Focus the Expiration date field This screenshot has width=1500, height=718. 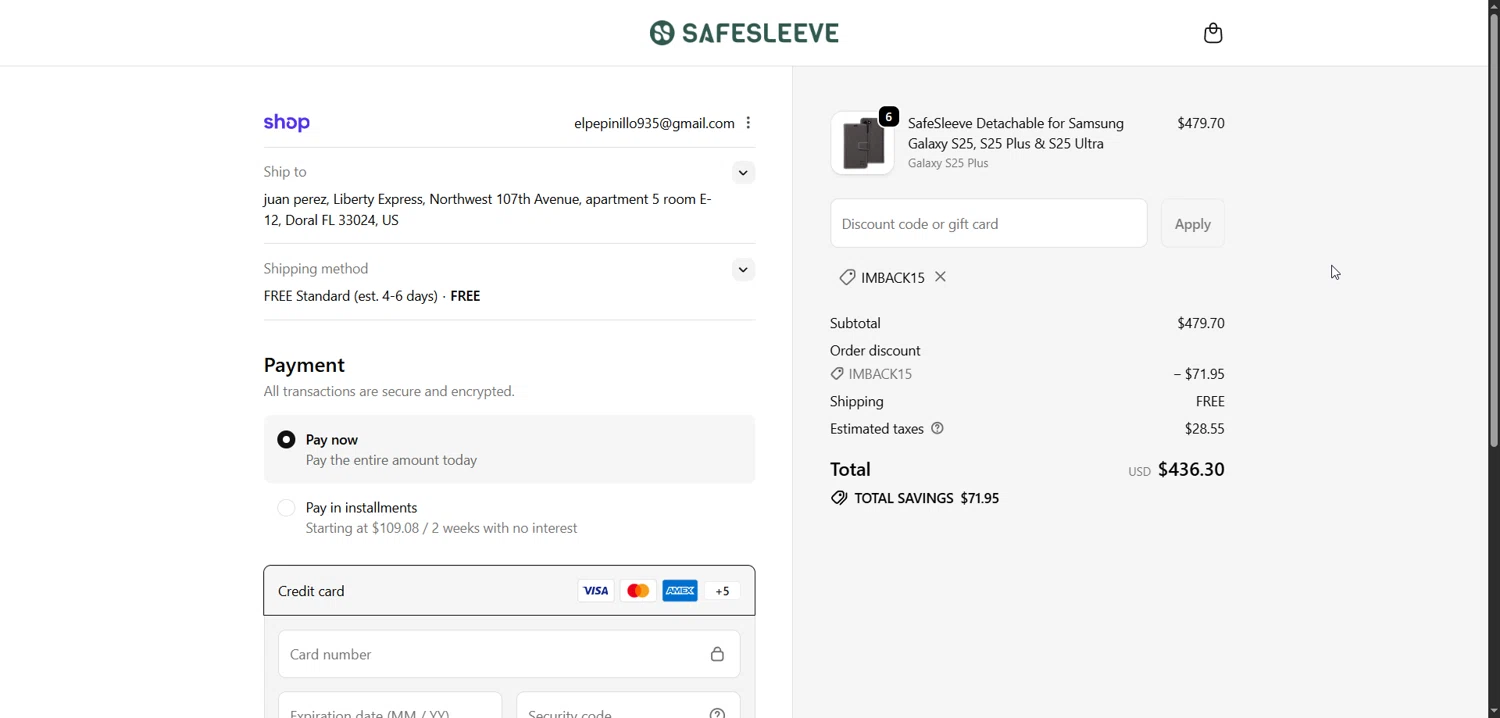390,705
